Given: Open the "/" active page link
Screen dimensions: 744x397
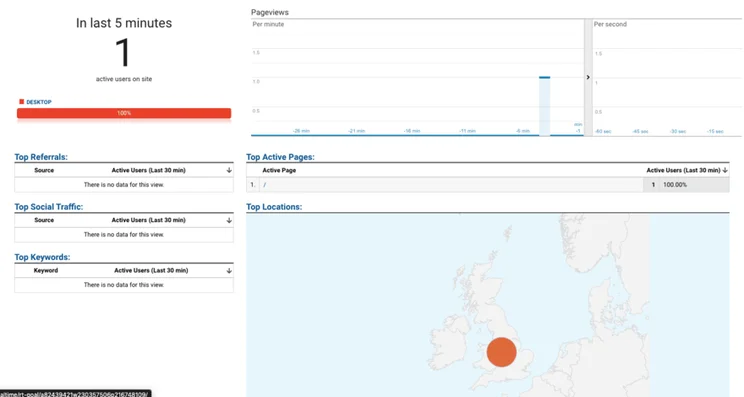Looking at the screenshot, I should click(x=264, y=185).
